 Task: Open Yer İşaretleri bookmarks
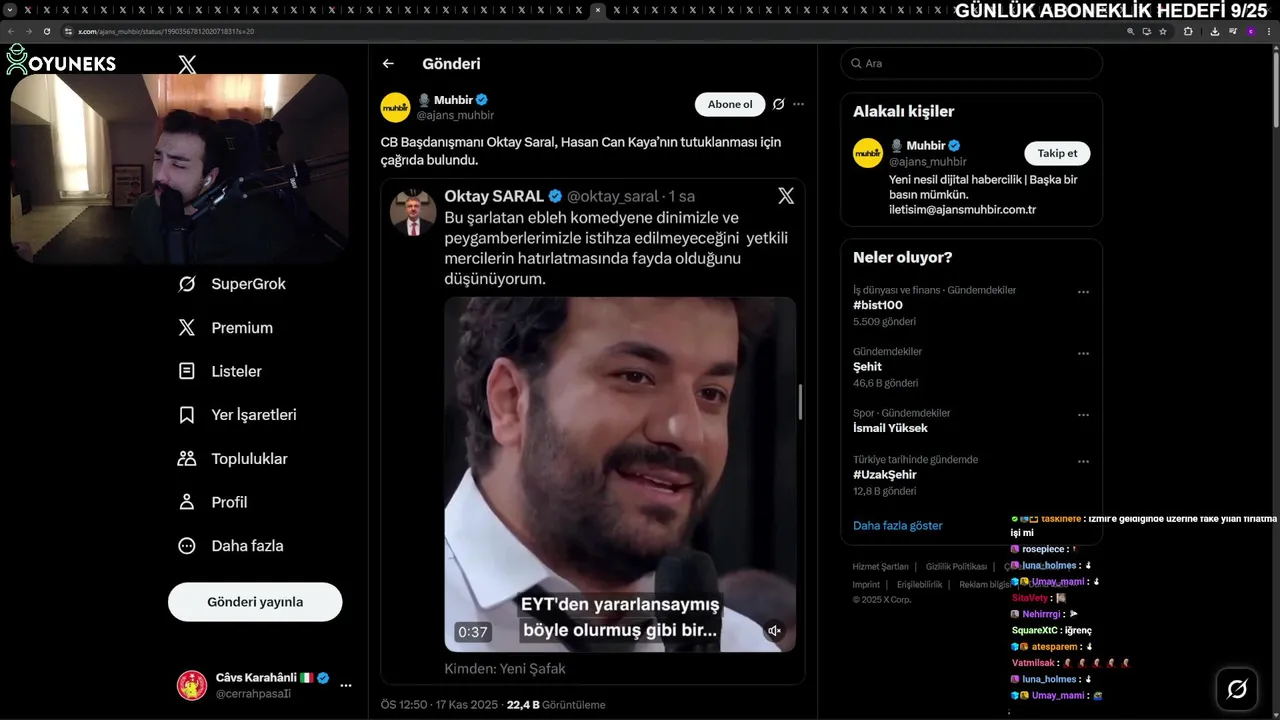[x=237, y=415]
